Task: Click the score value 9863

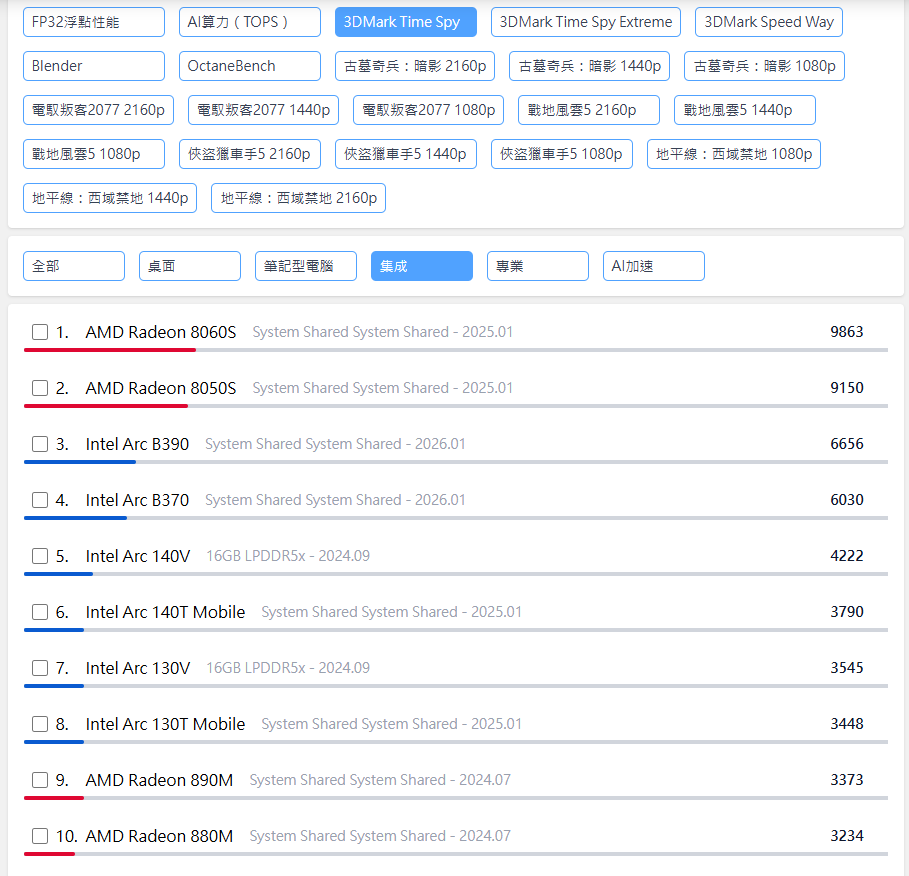Action: (x=846, y=332)
